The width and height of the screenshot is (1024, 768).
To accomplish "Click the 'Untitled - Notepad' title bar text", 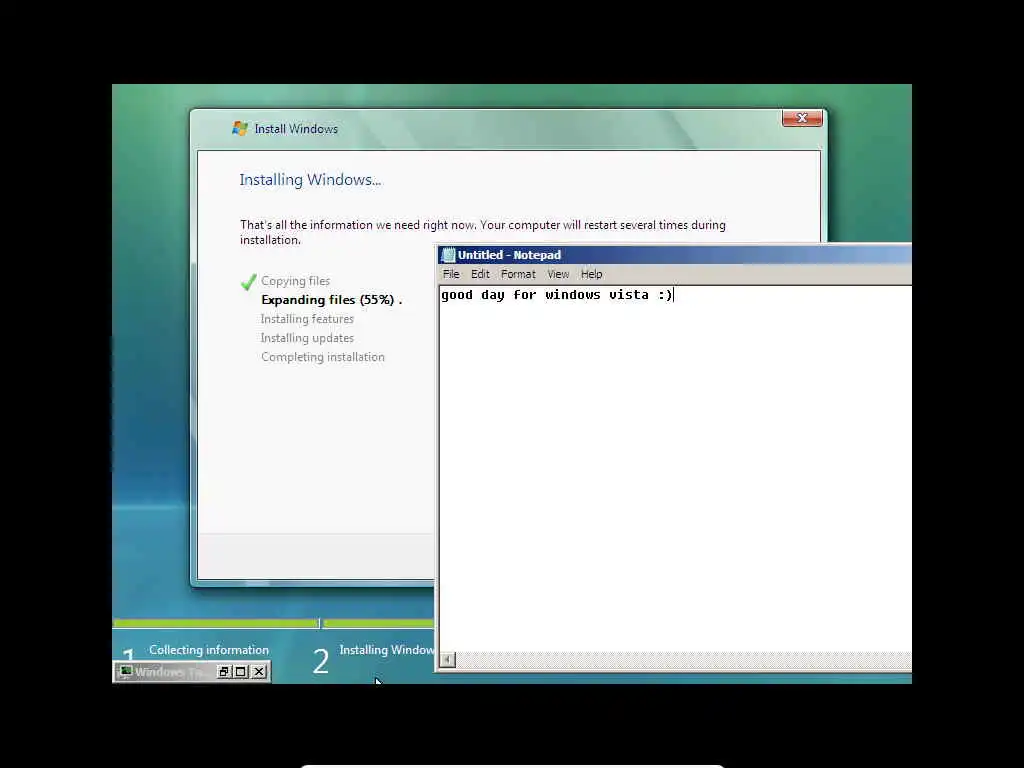I will tap(509, 255).
